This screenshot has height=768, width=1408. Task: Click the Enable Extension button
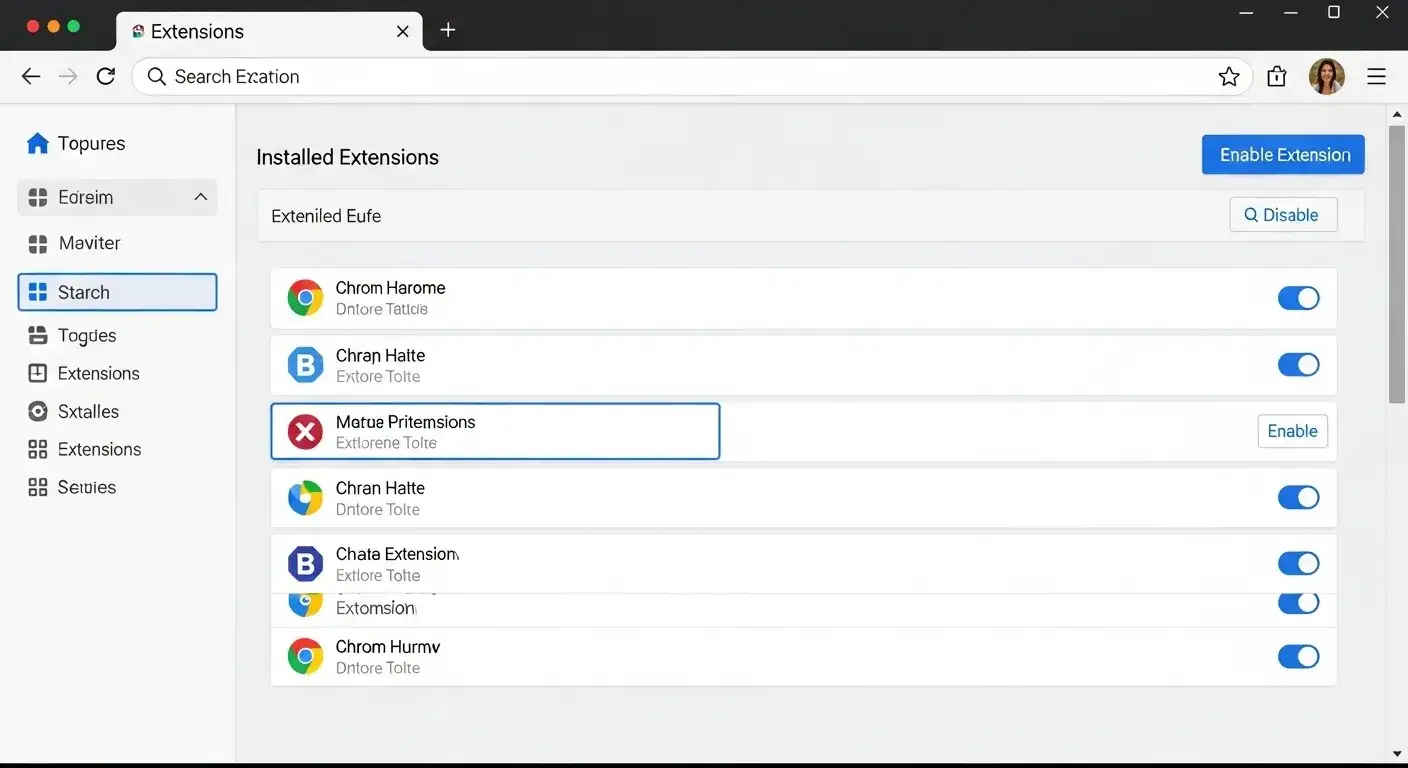(1283, 154)
